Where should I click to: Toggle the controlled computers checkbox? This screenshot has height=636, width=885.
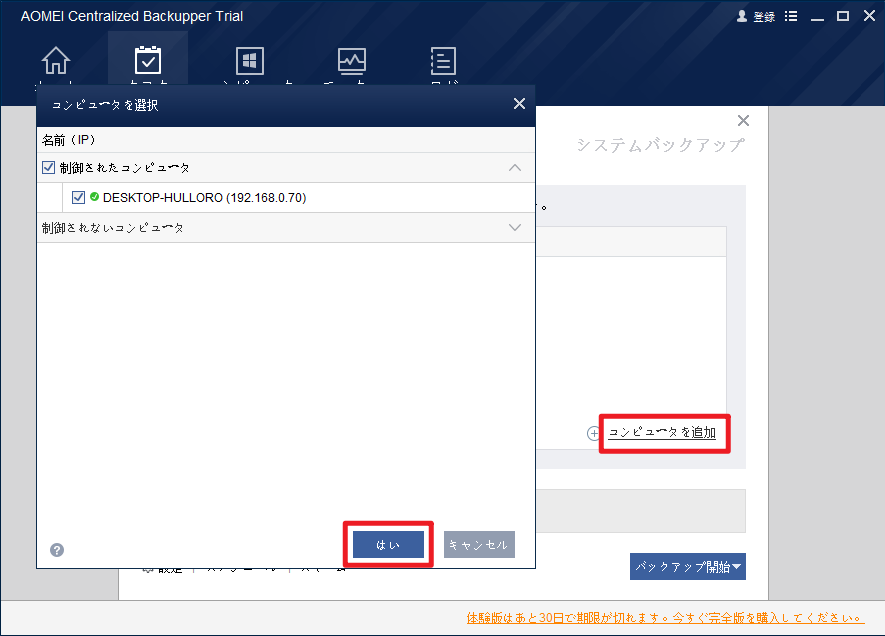coord(49,168)
